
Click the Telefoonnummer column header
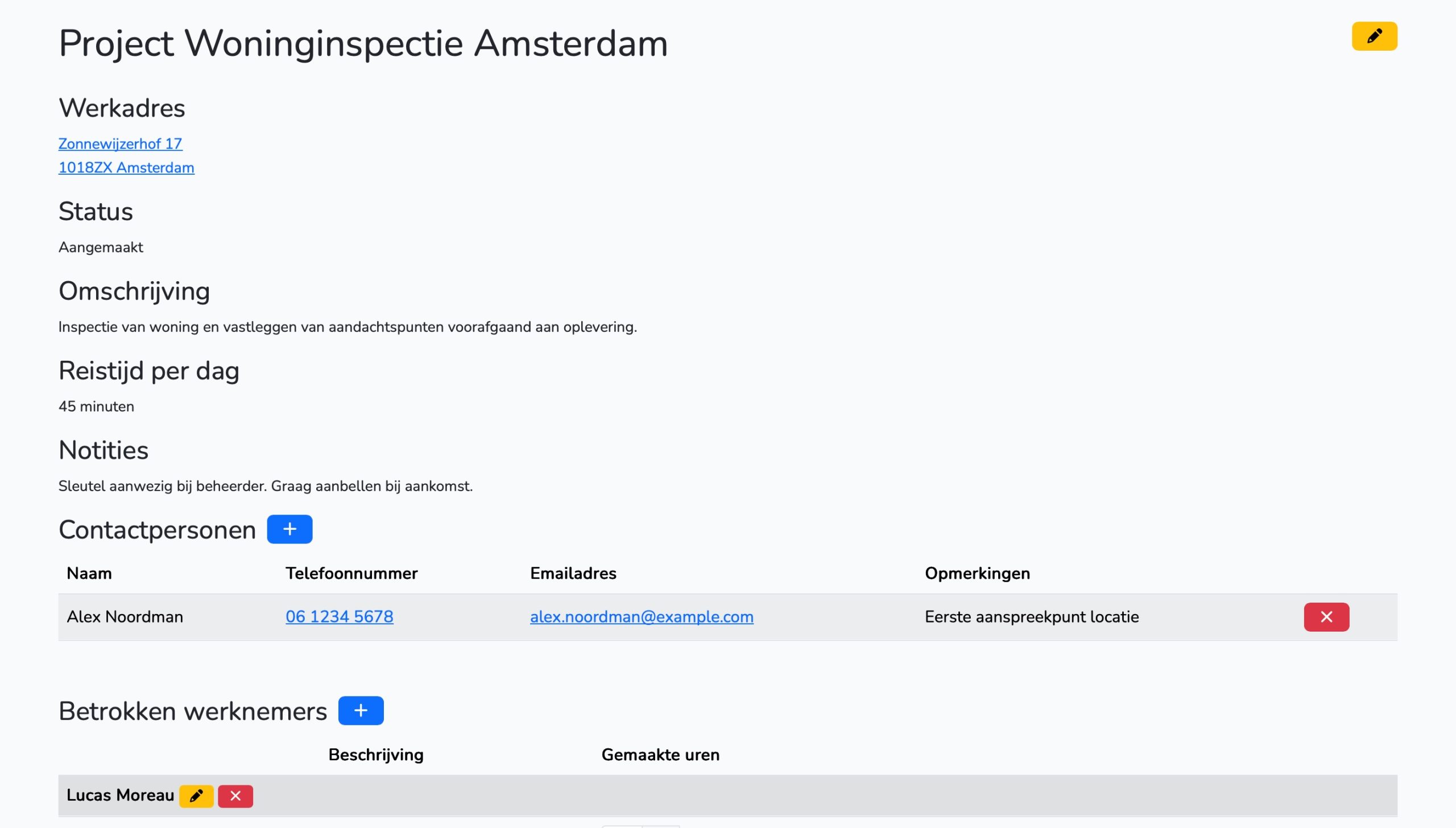[351, 573]
